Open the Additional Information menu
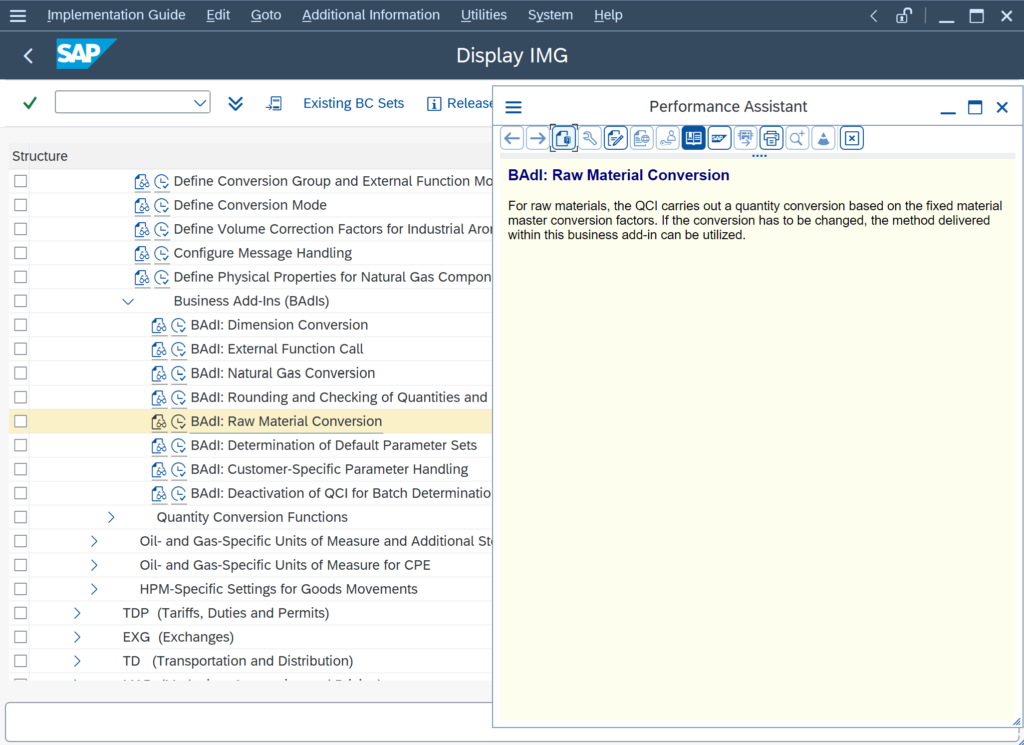Screen dimensions: 1024x745 click(x=371, y=15)
